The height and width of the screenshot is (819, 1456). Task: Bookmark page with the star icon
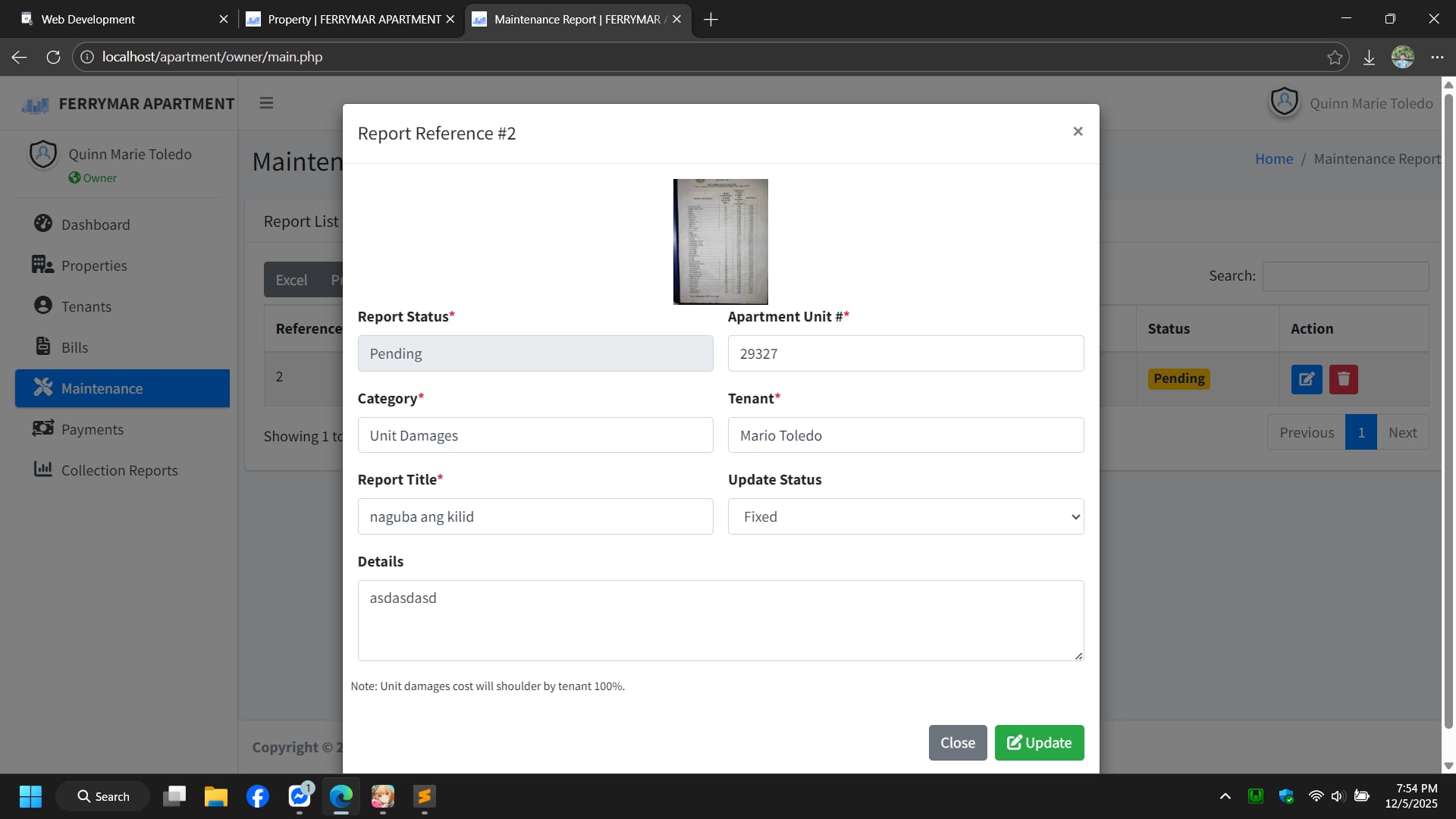[1335, 58]
